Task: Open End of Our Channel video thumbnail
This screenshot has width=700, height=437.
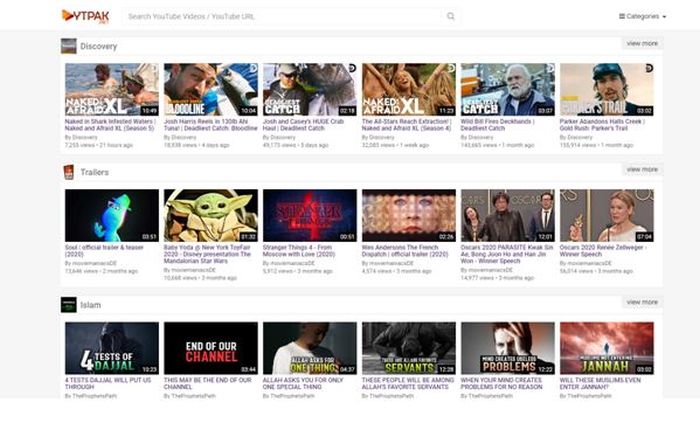Action: [210, 347]
